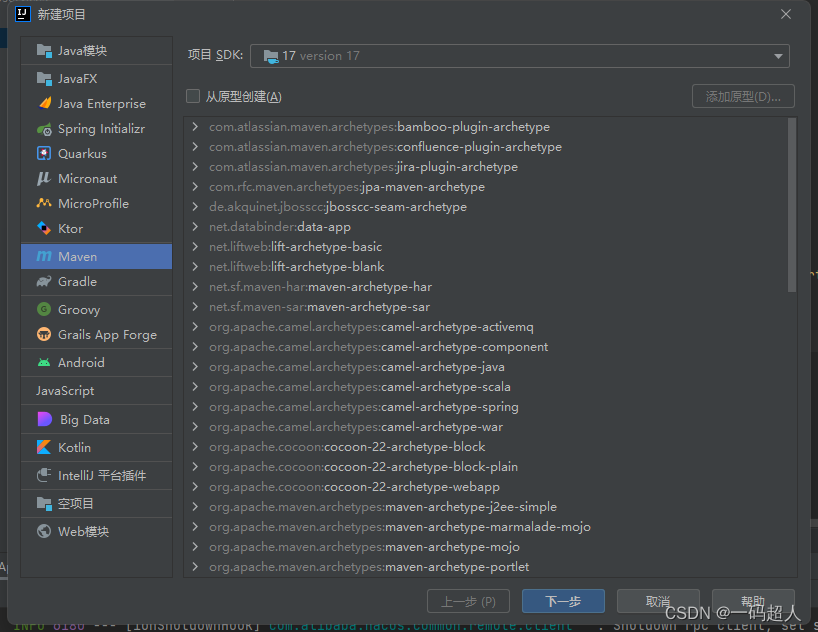
Task: Select the Kotlin project type
Action: (x=97, y=447)
